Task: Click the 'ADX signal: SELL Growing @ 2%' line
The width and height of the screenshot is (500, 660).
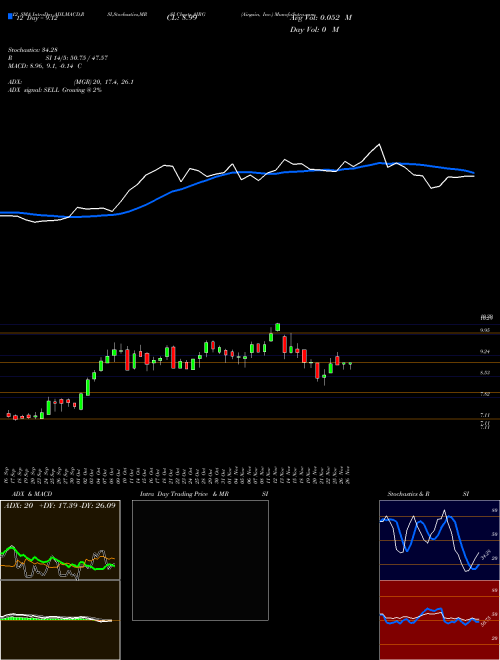Action: click(55, 90)
